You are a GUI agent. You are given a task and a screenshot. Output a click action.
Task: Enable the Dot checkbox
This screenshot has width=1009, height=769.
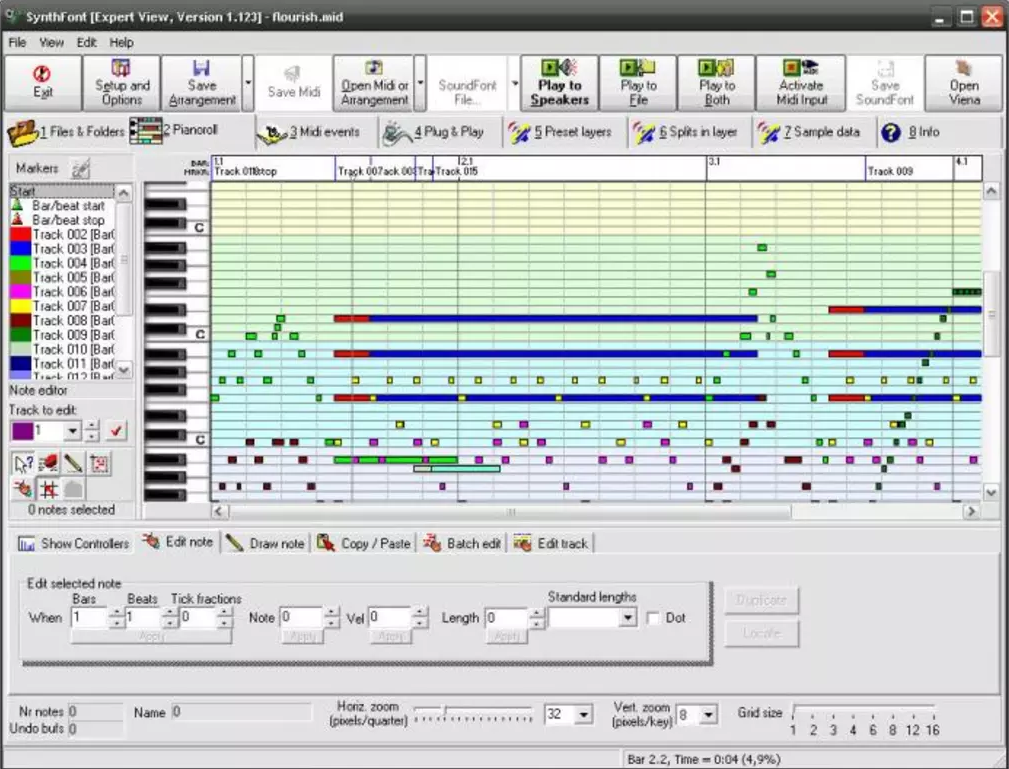(x=654, y=618)
